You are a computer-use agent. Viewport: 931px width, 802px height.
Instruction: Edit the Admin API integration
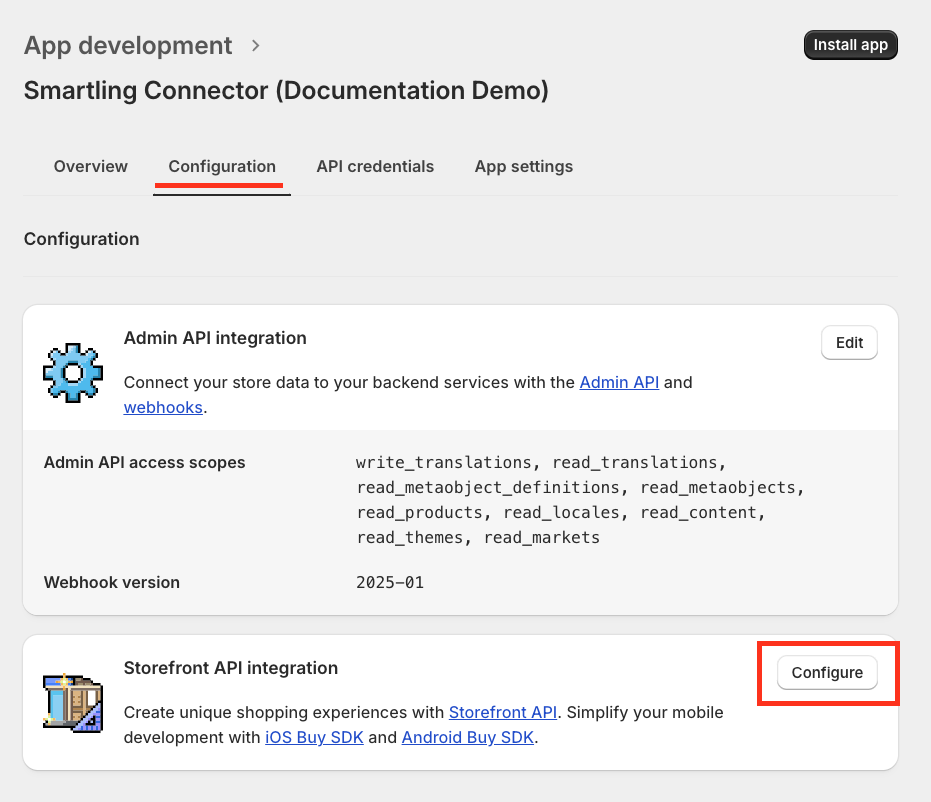[849, 343]
